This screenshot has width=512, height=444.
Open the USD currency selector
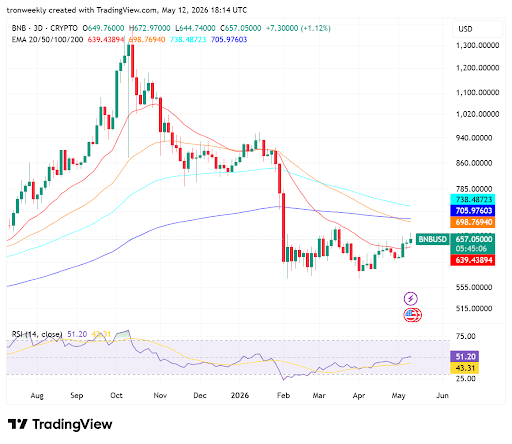click(x=477, y=29)
